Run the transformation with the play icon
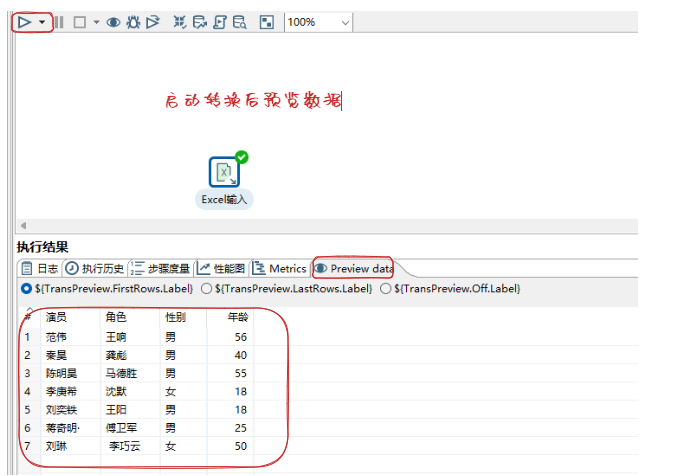The height and width of the screenshot is (476, 677). pos(25,22)
